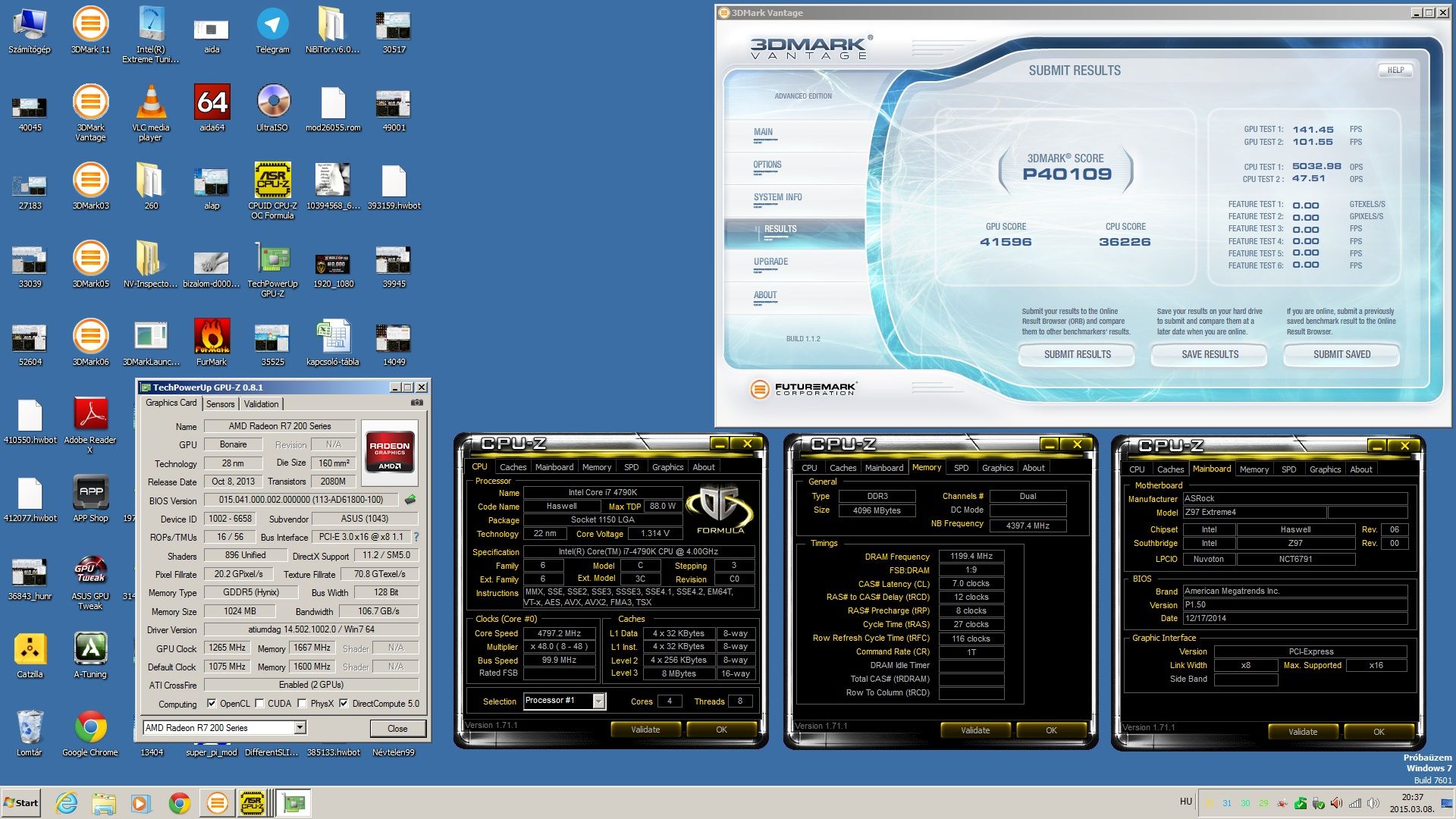The width and height of the screenshot is (1456, 819).
Task: Click the SUBMIT SAVED button
Action: click(x=1341, y=354)
